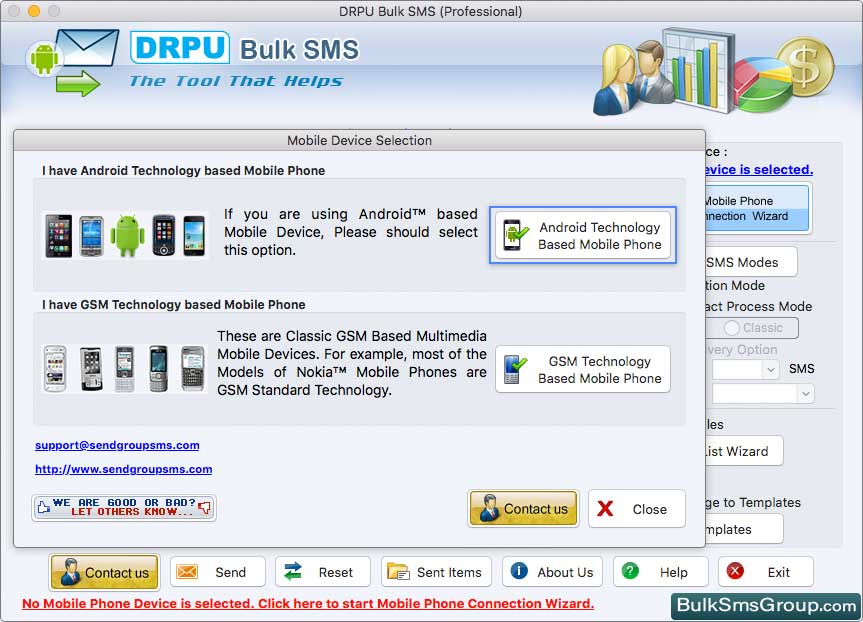Click the folder icon on Sent Items
This screenshot has width=863, height=622.
coord(398,572)
